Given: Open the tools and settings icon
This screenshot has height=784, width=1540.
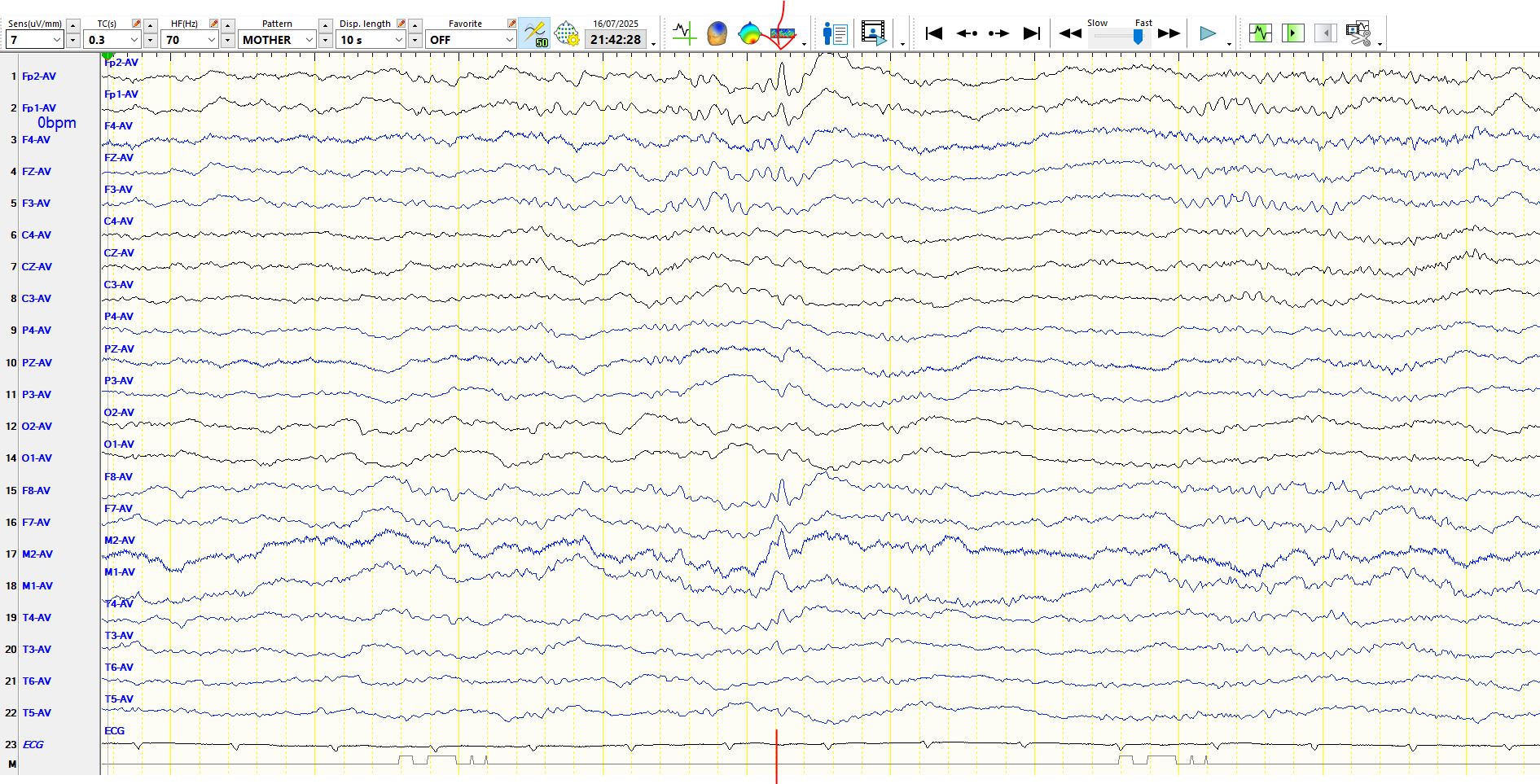Looking at the screenshot, I should [x=1358, y=33].
